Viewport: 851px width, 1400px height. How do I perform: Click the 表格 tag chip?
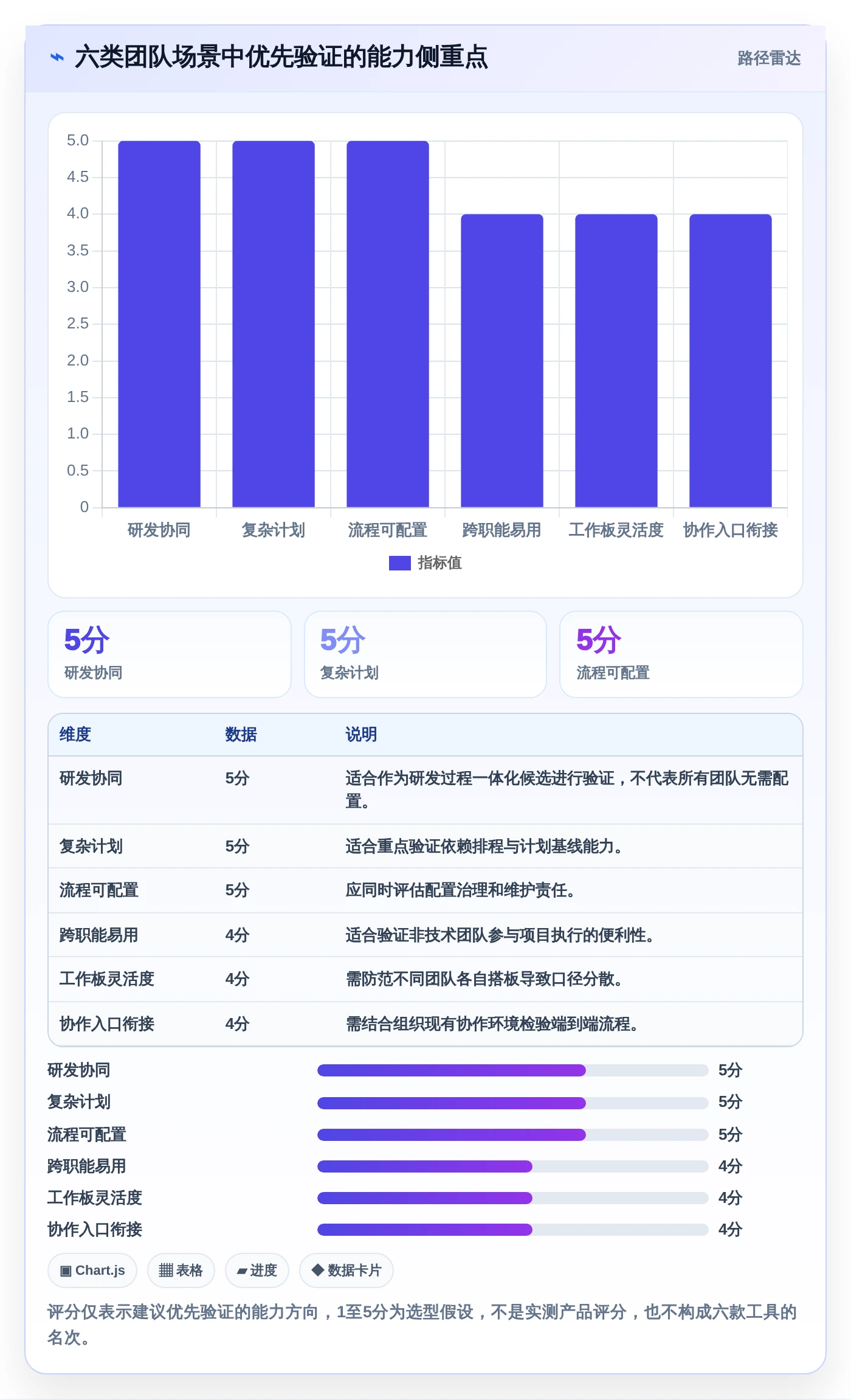click(181, 1270)
